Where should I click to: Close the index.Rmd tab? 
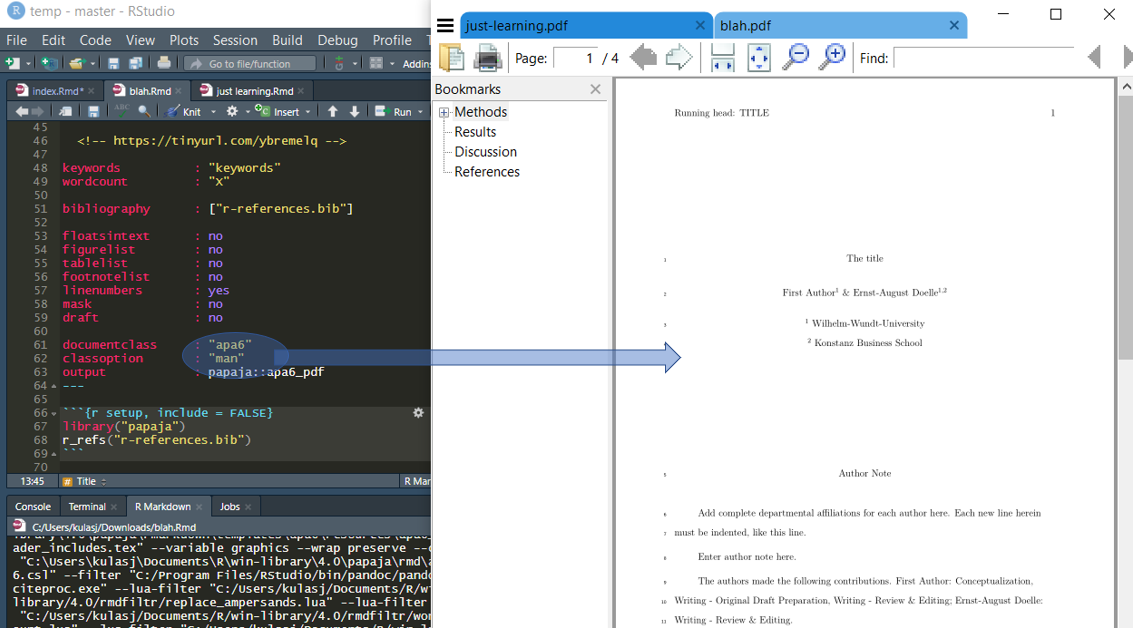click(91, 91)
